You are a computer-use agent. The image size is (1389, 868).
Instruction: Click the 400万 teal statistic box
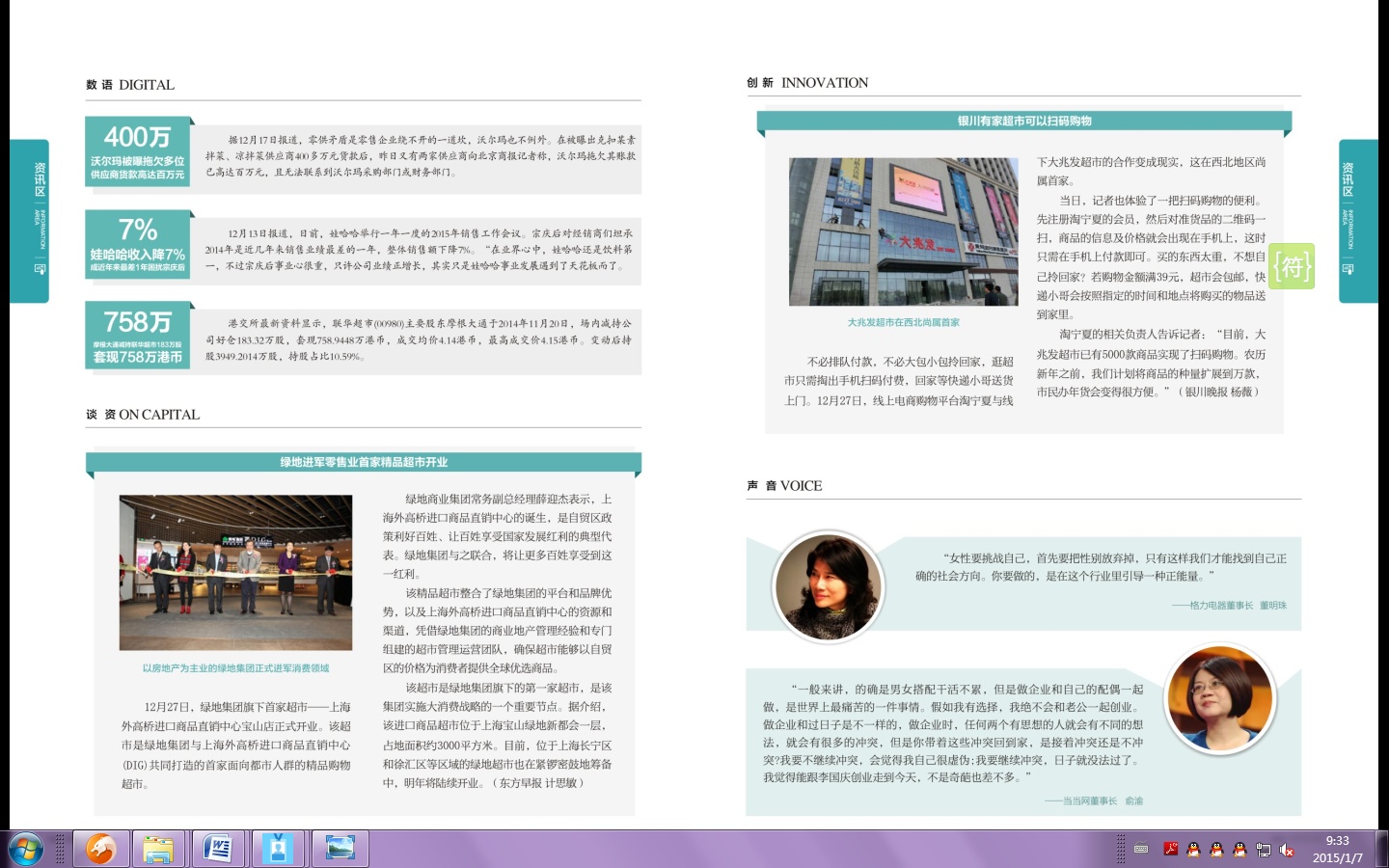(138, 149)
